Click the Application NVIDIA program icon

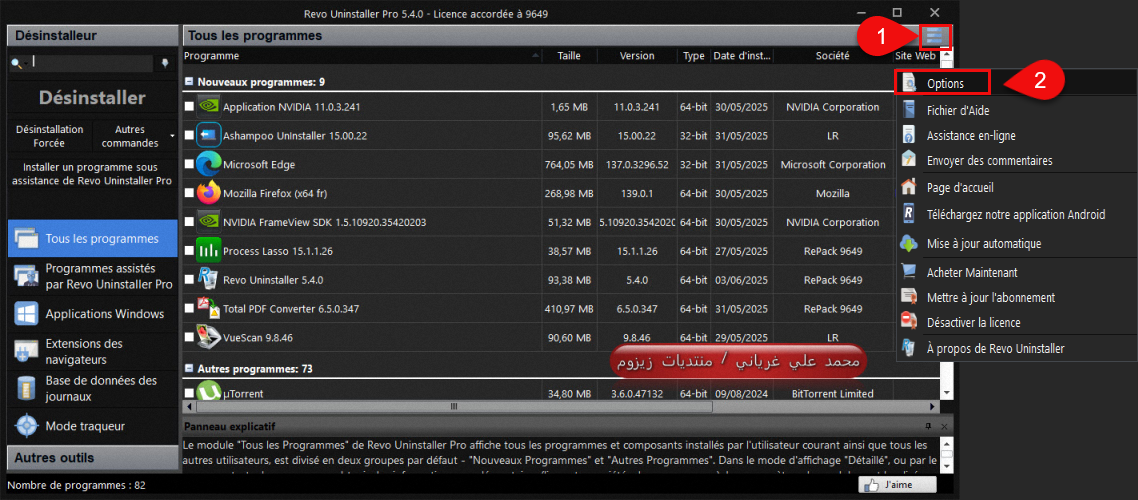tap(209, 107)
